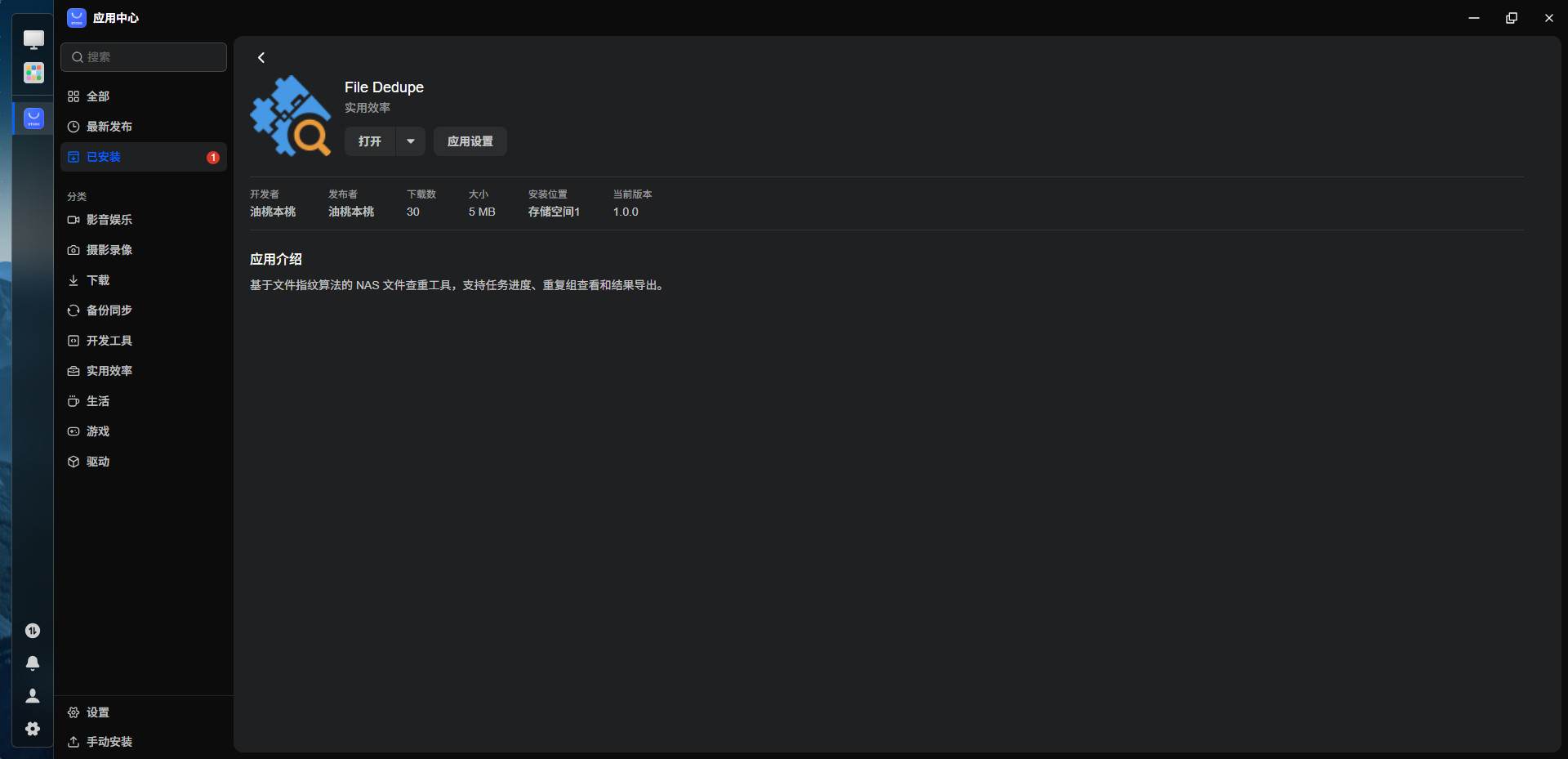This screenshot has width=1568, height=759.
Task: Click the 搜索 search field
Action: [144, 57]
